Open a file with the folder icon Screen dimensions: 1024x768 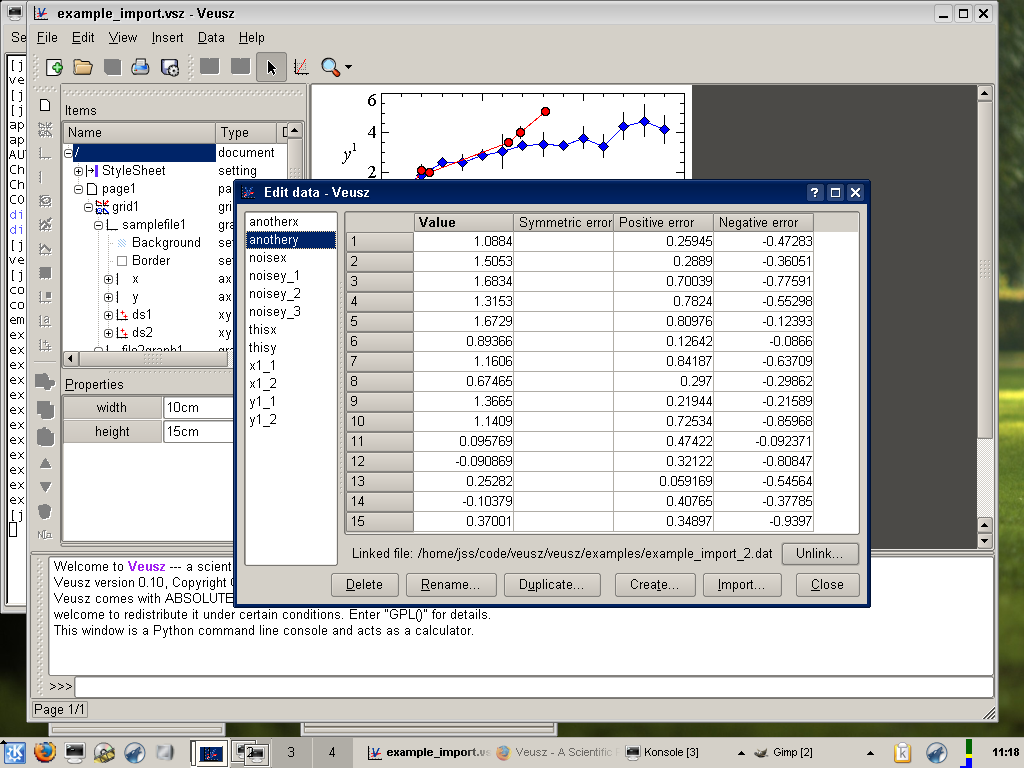(83, 67)
